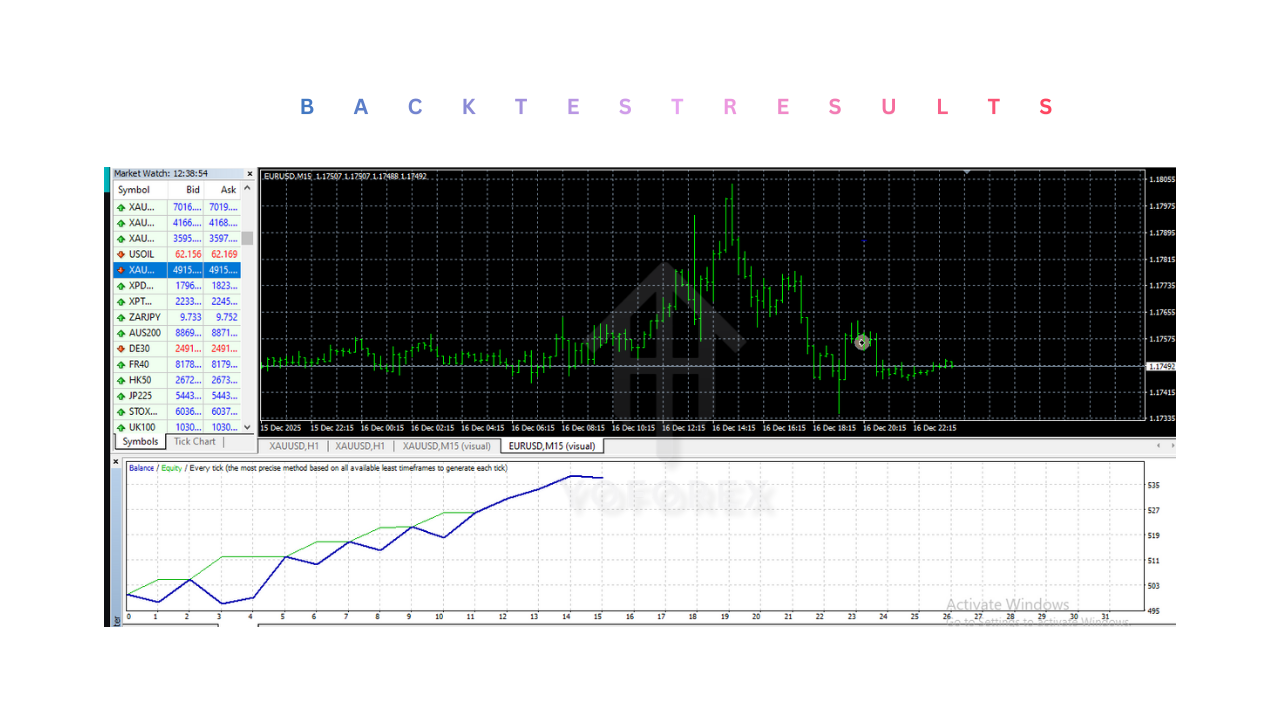Click the Bid column header
Image resolution: width=1280 pixels, height=720 pixels.
[x=192, y=190]
